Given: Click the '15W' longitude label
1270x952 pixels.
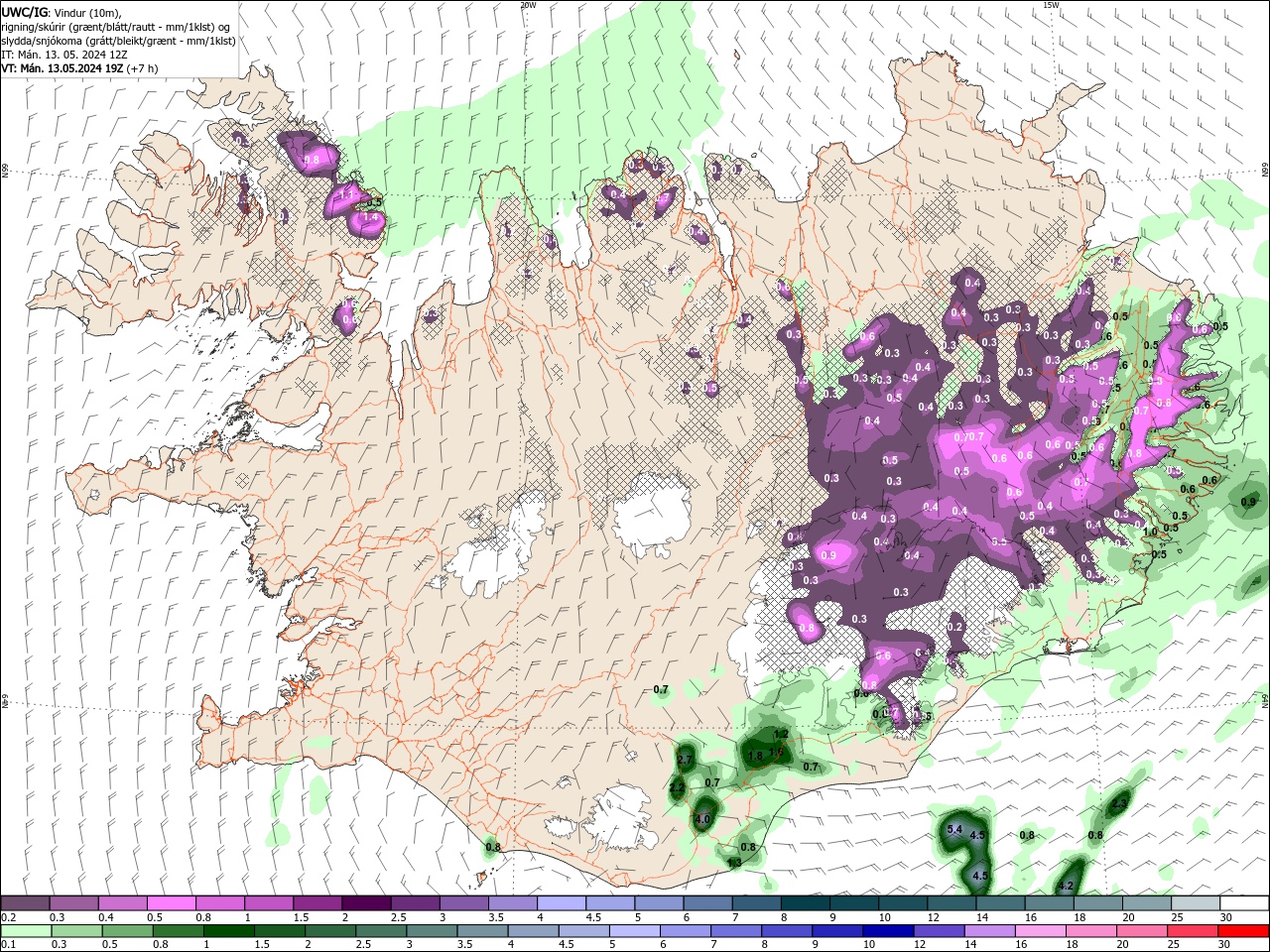Looking at the screenshot, I should click(1051, 5).
